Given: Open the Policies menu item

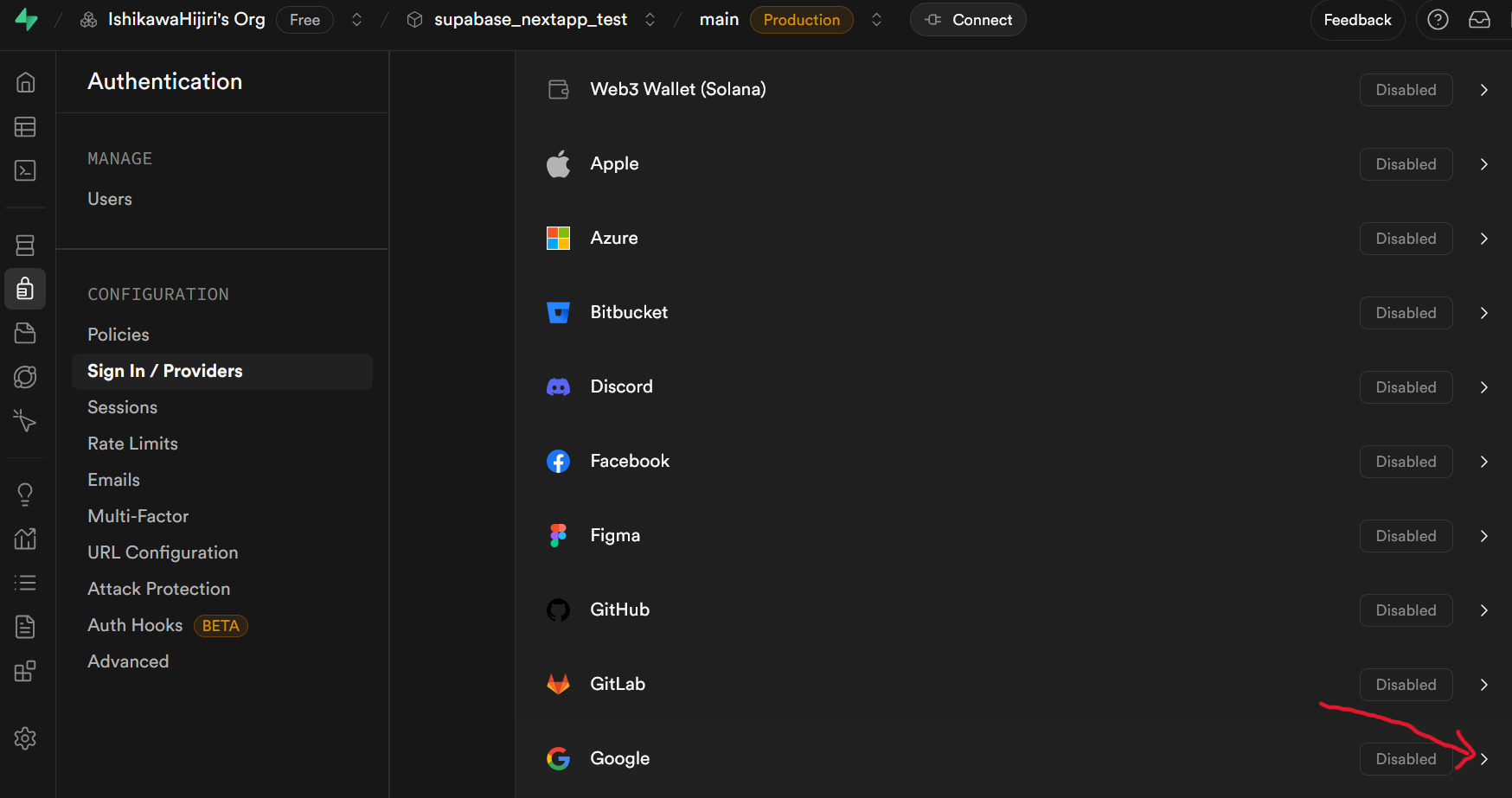Looking at the screenshot, I should point(119,335).
